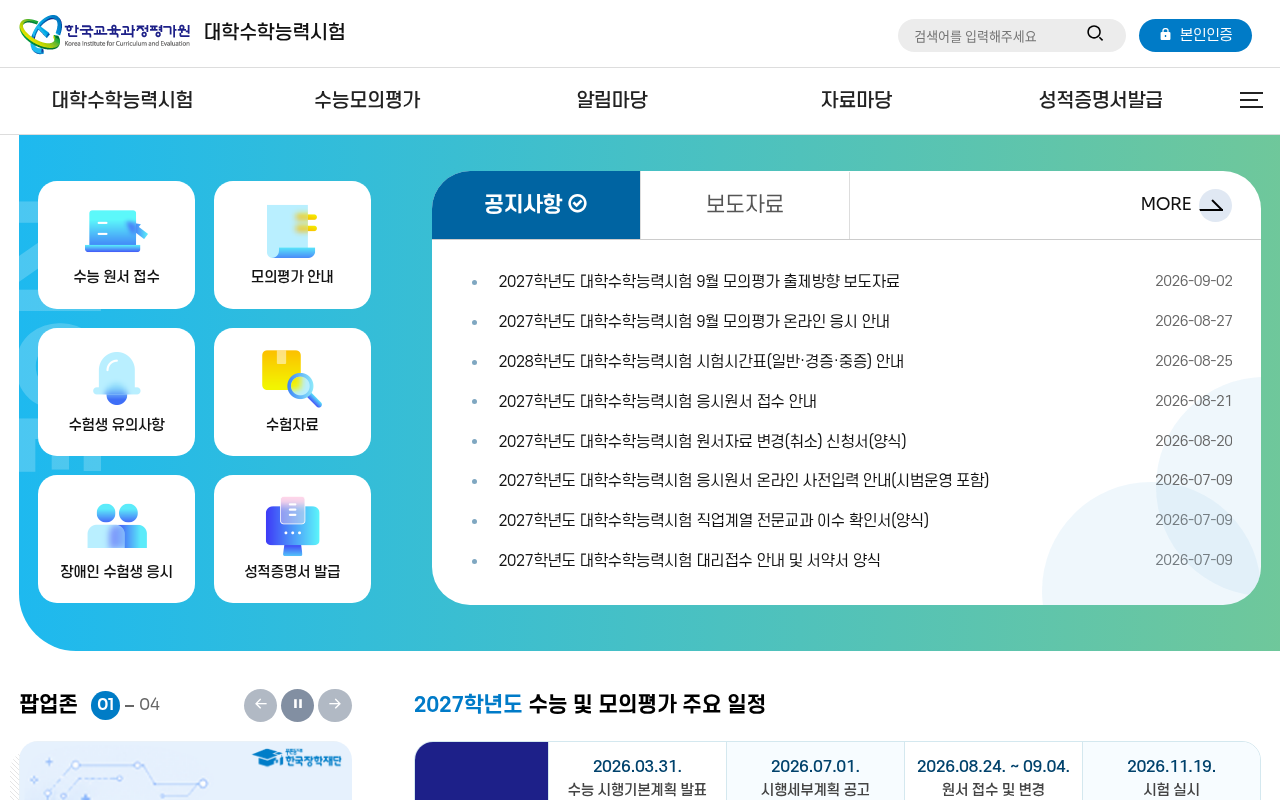The width and height of the screenshot is (1280, 800).
Task: Open the 9월 모의평가 출제방향 보도자료 notice
Action: [699, 281]
